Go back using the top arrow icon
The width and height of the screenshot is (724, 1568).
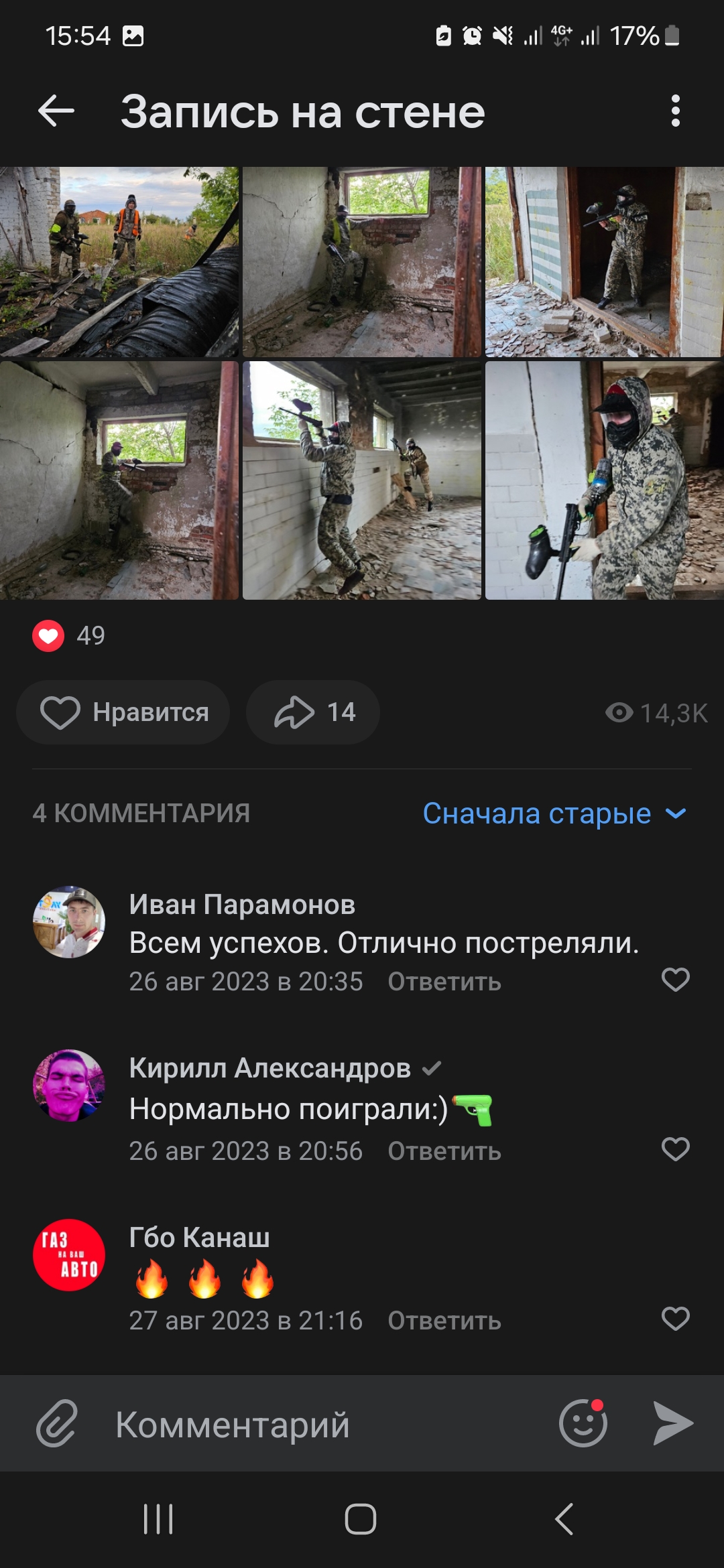[56, 111]
